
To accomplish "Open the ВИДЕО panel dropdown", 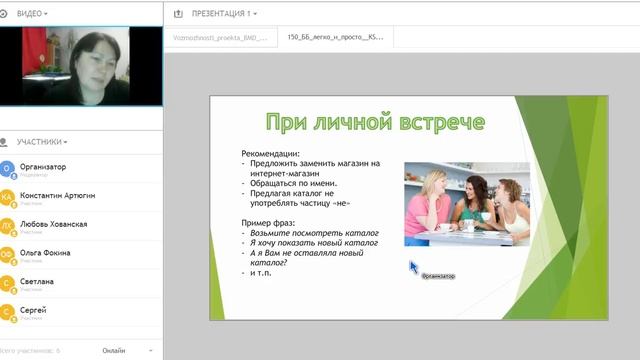I will point(32,13).
